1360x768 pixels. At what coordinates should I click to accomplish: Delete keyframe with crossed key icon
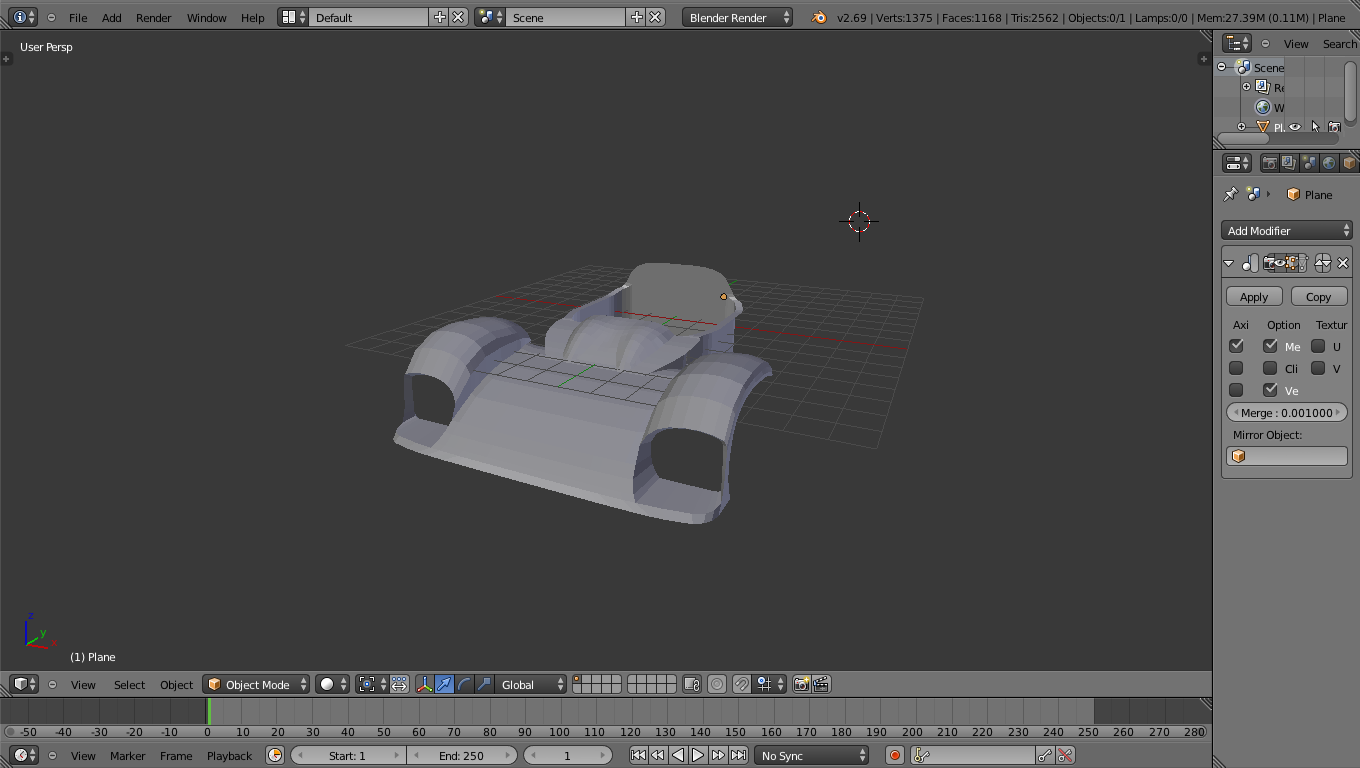pos(1065,755)
